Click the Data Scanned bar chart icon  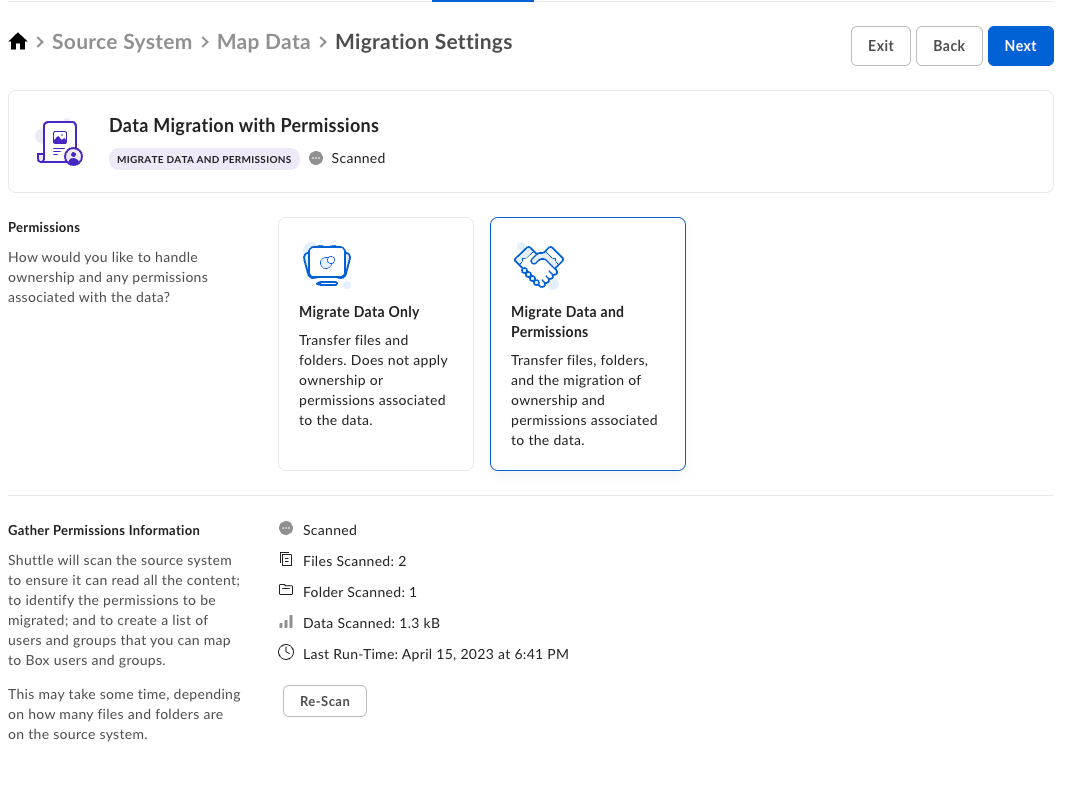(286, 621)
